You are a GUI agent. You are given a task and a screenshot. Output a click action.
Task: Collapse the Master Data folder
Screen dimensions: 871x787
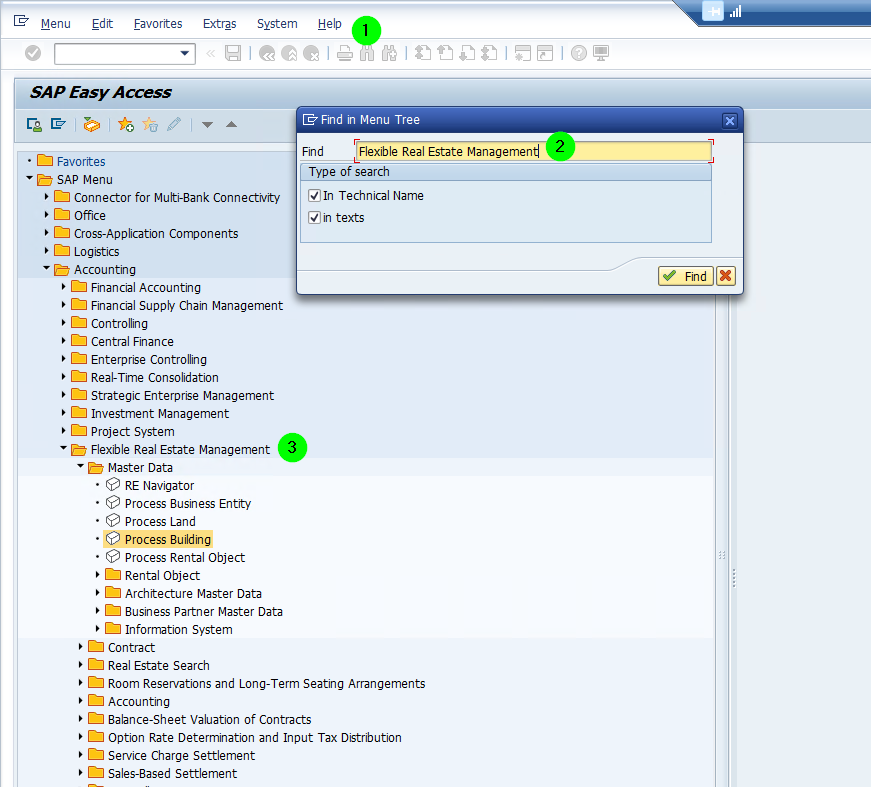pos(81,467)
